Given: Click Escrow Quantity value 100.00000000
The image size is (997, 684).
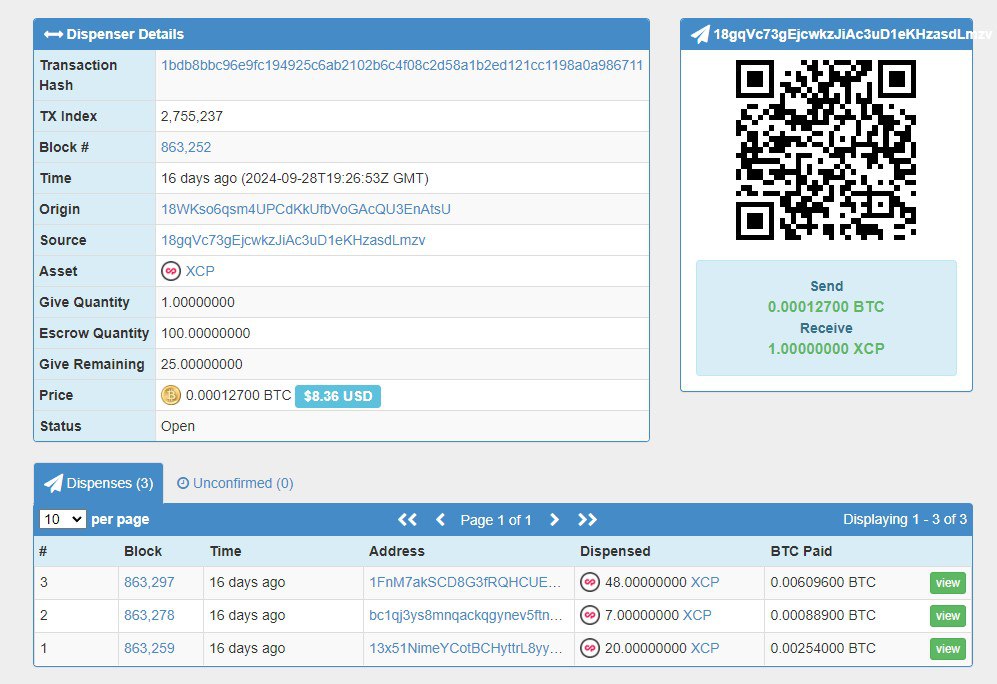Looking at the screenshot, I should point(205,334).
